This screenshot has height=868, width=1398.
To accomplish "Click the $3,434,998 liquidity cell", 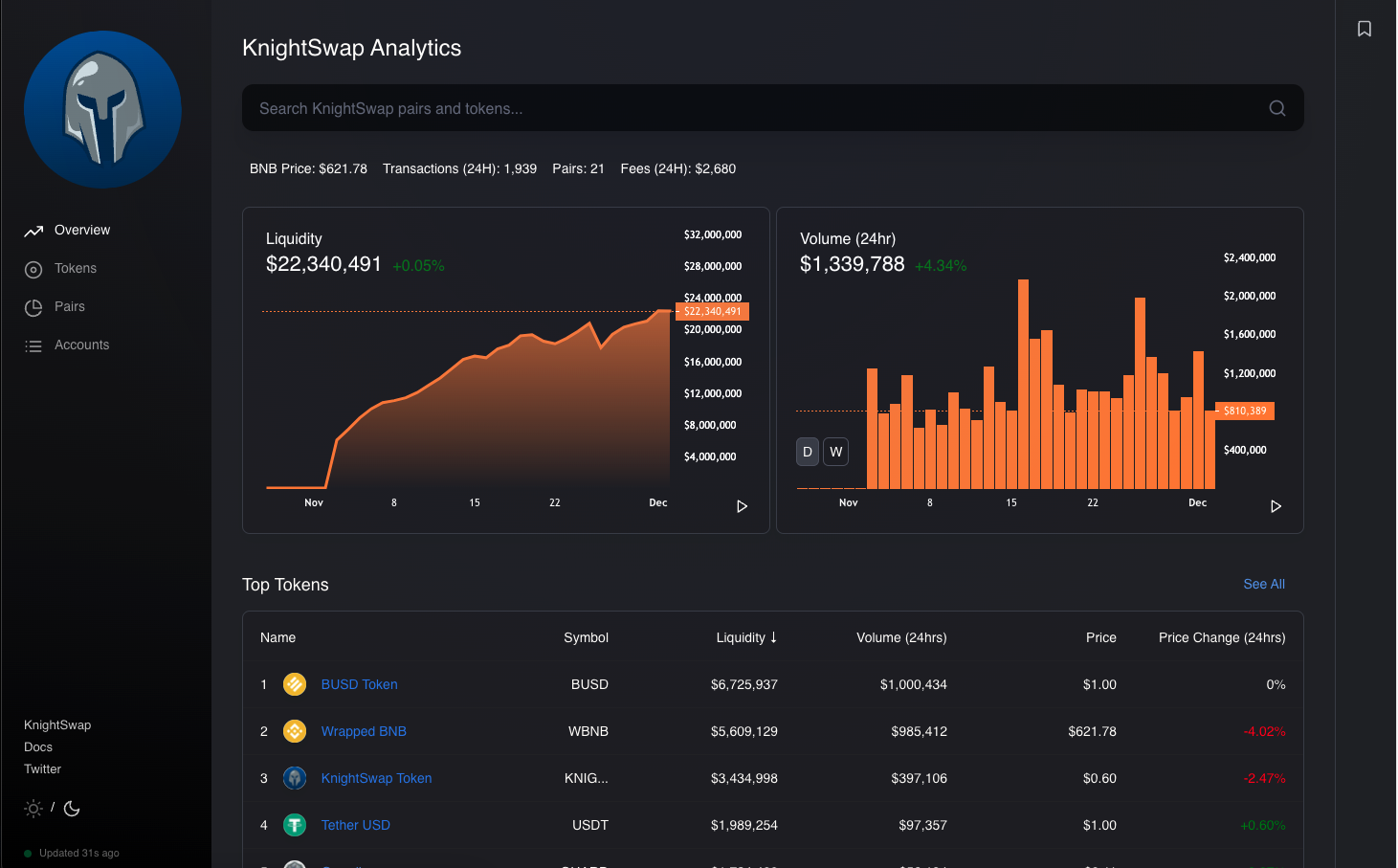I will 743,778.
